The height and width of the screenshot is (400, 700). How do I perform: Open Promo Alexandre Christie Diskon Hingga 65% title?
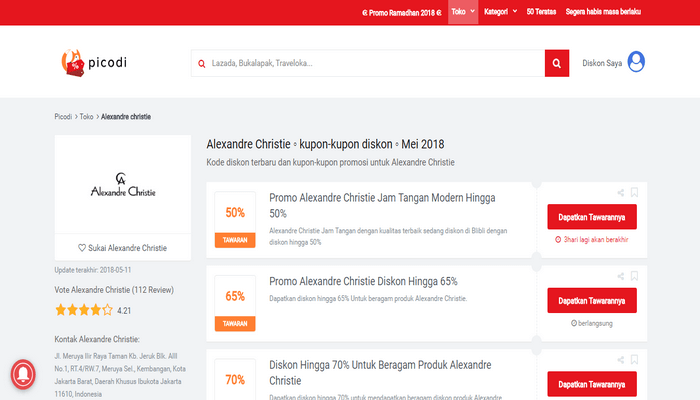pos(363,282)
